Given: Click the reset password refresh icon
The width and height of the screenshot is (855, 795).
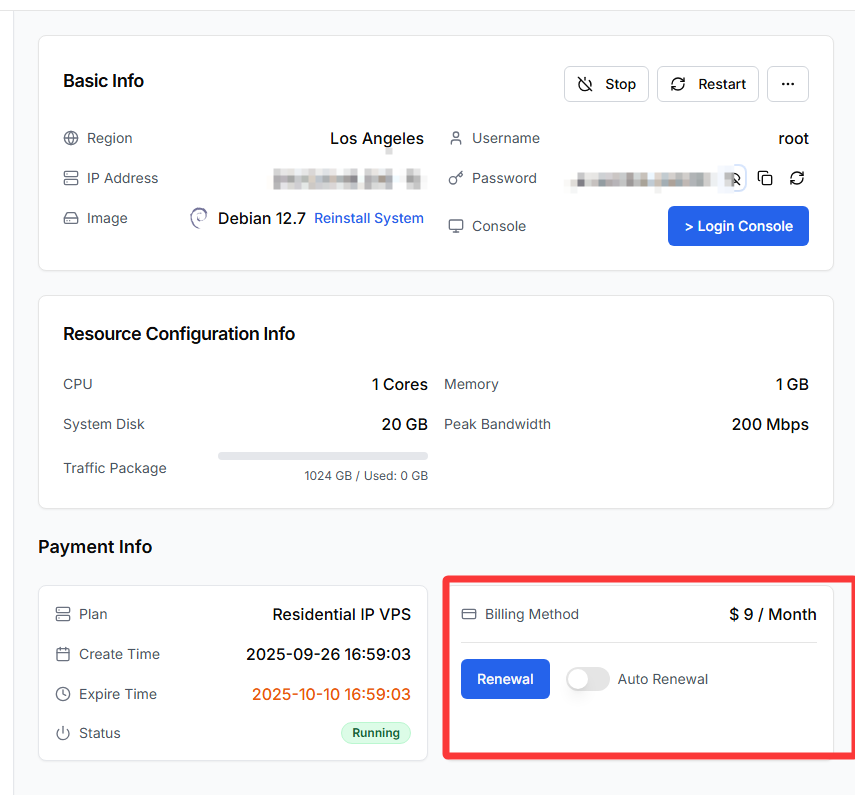Looking at the screenshot, I should pos(797,178).
